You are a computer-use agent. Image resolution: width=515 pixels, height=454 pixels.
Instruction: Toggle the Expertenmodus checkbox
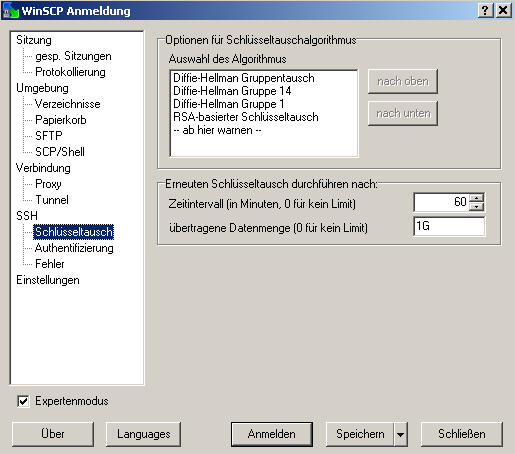click(23, 401)
